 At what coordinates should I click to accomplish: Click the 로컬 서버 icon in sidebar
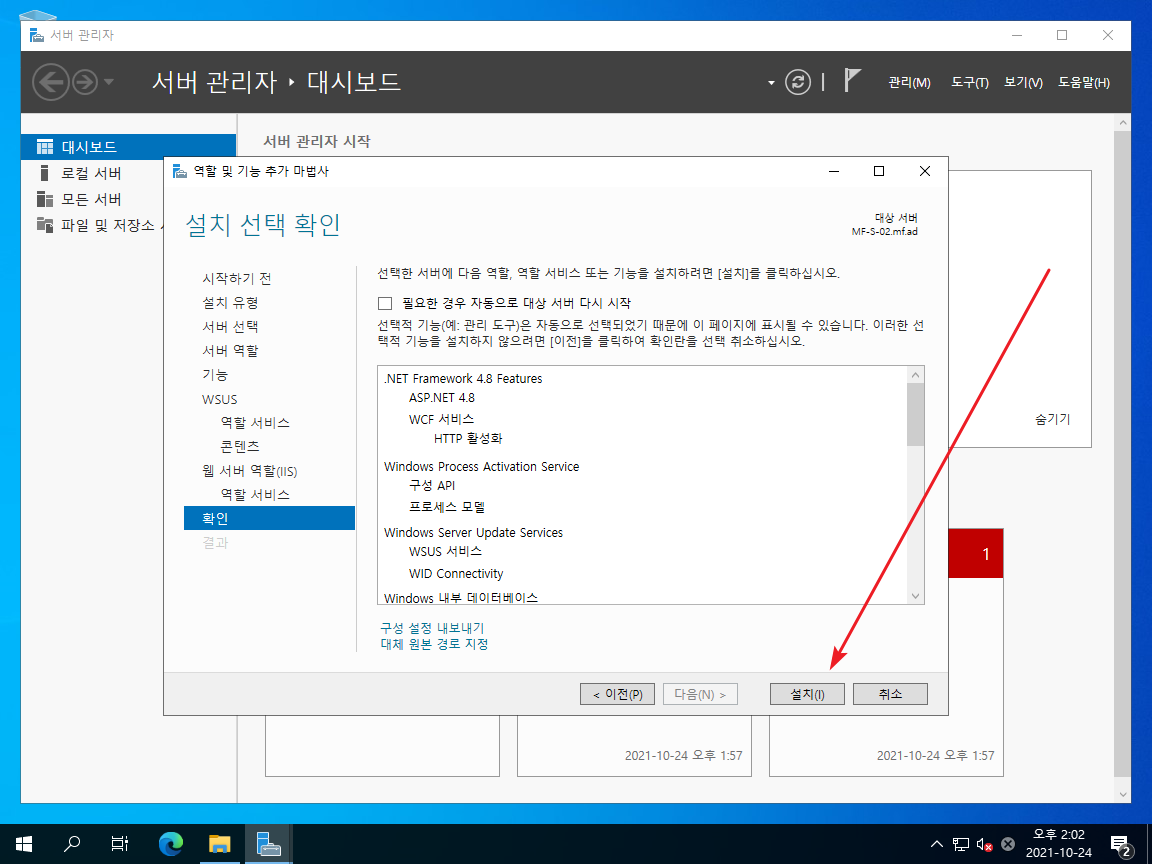click(44, 173)
